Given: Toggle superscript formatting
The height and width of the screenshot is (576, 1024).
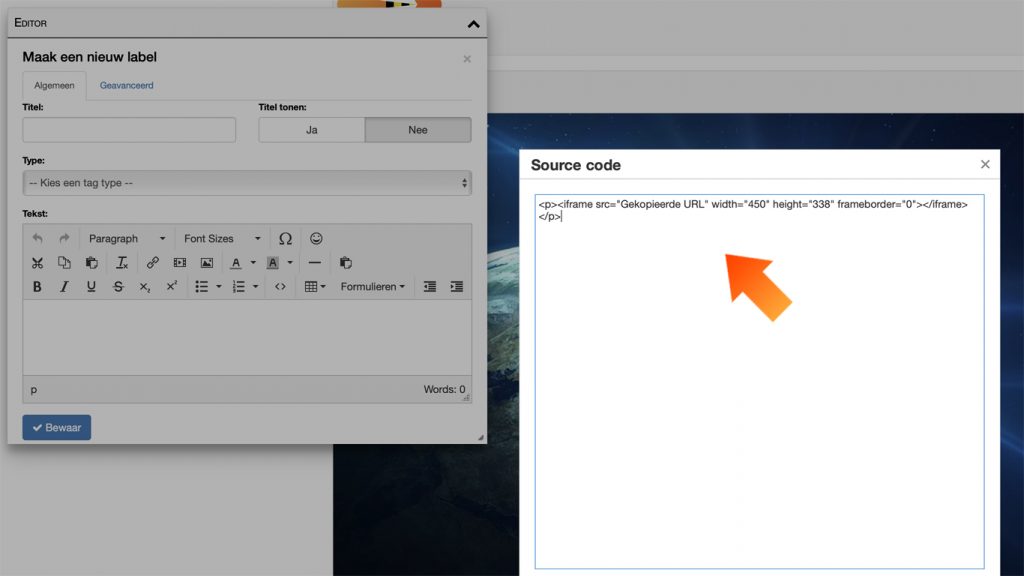Looking at the screenshot, I should (172, 287).
